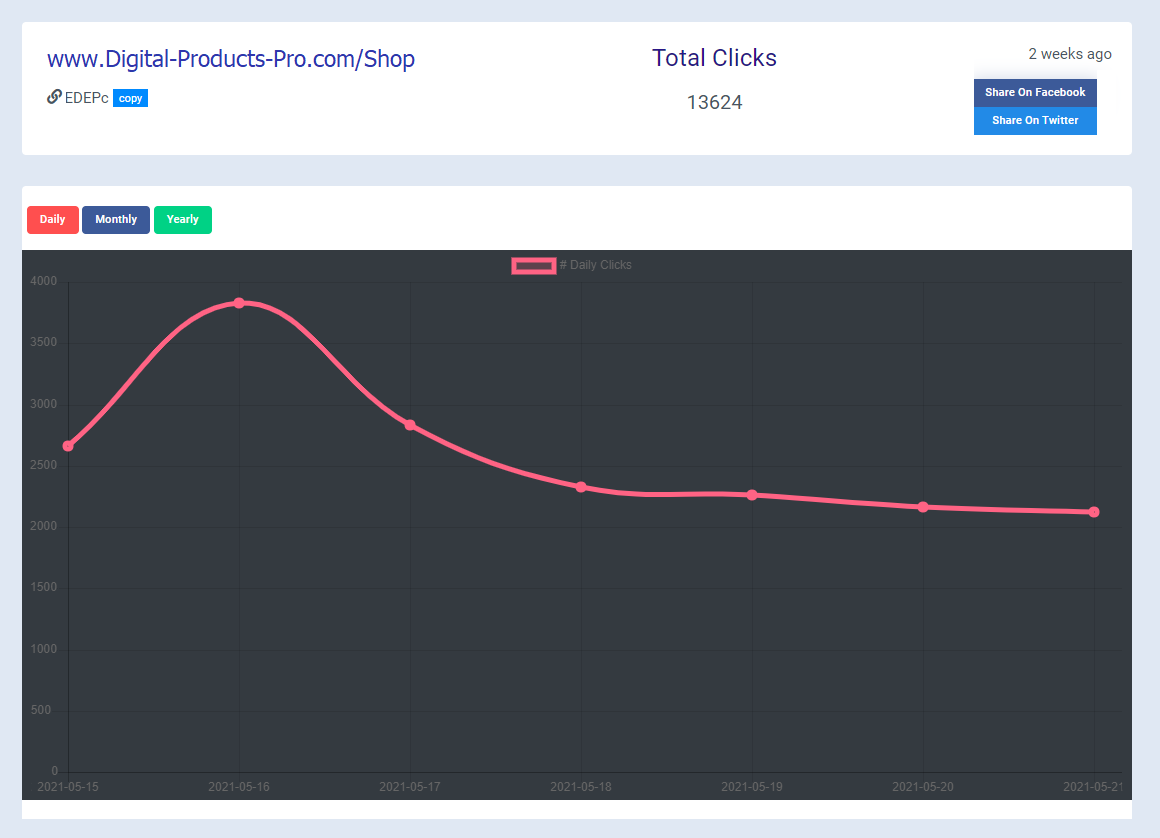Click the data point at 2021-05-18
This screenshot has height=838, width=1160.
581,487
